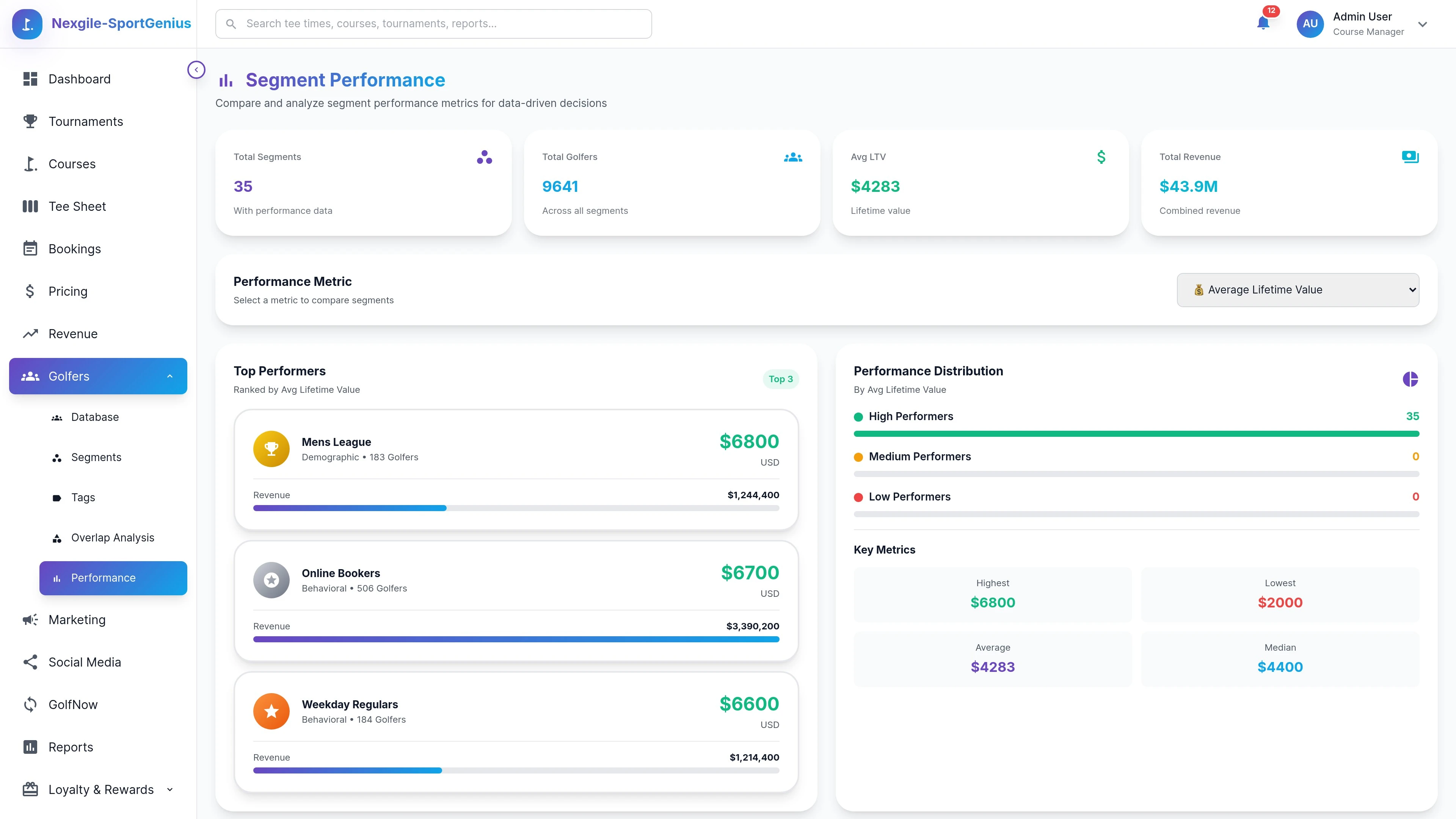Viewport: 1456px width, 819px height.
Task: Click the Top 3 badge
Action: (781, 379)
